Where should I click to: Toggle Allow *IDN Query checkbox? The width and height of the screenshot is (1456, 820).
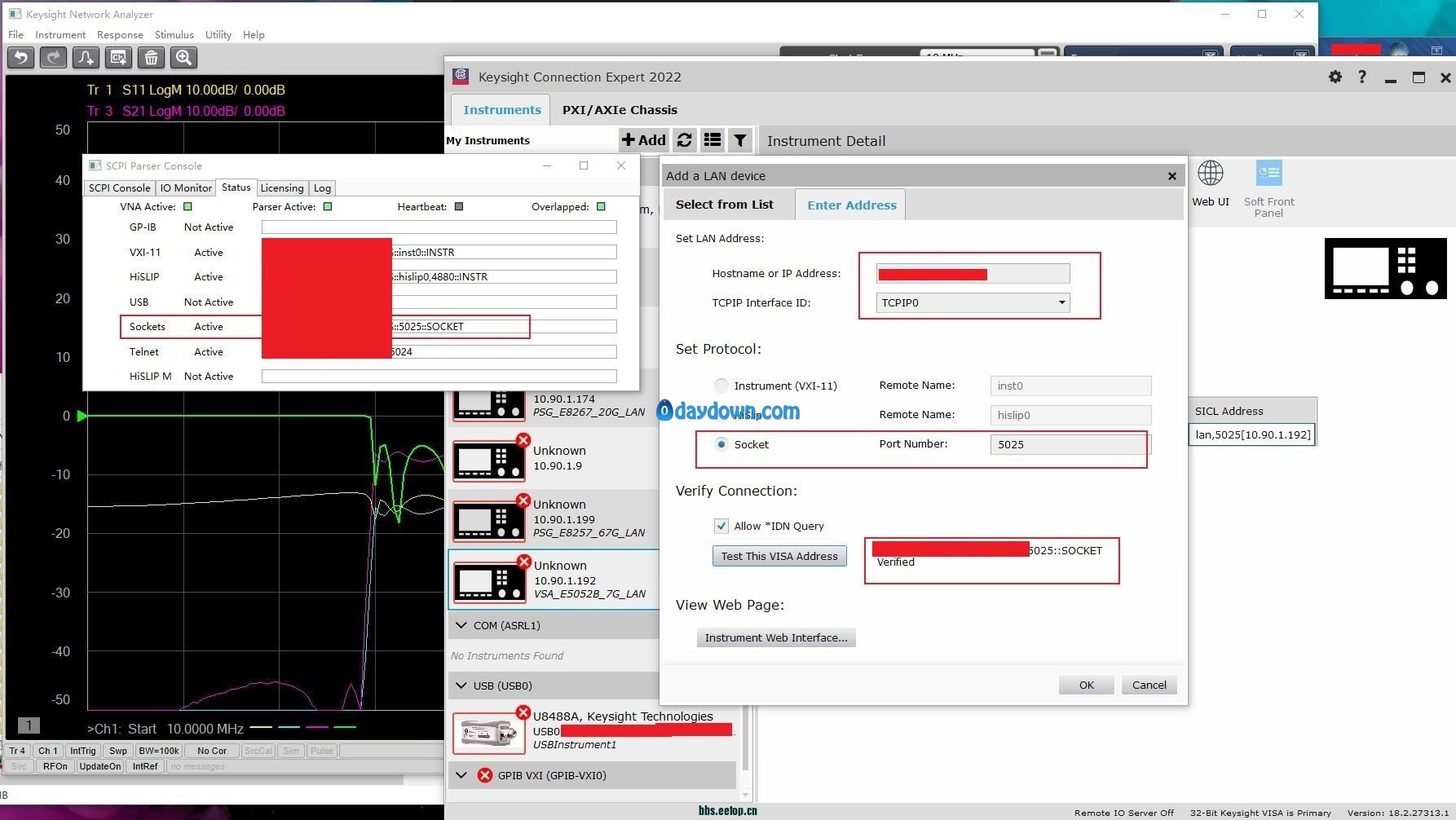pyautogui.click(x=721, y=526)
